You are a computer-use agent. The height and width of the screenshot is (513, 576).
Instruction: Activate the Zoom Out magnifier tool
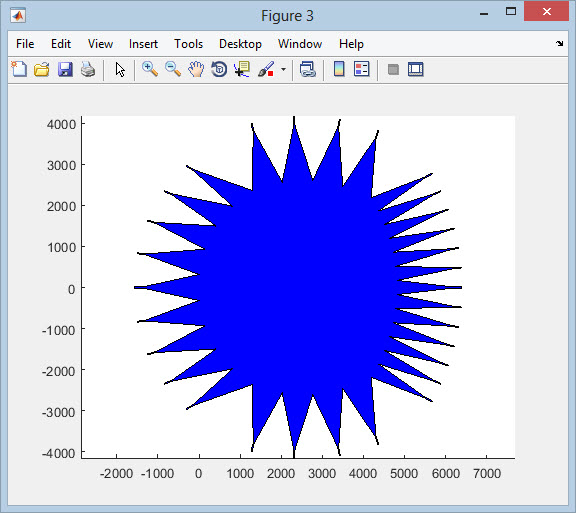173,69
